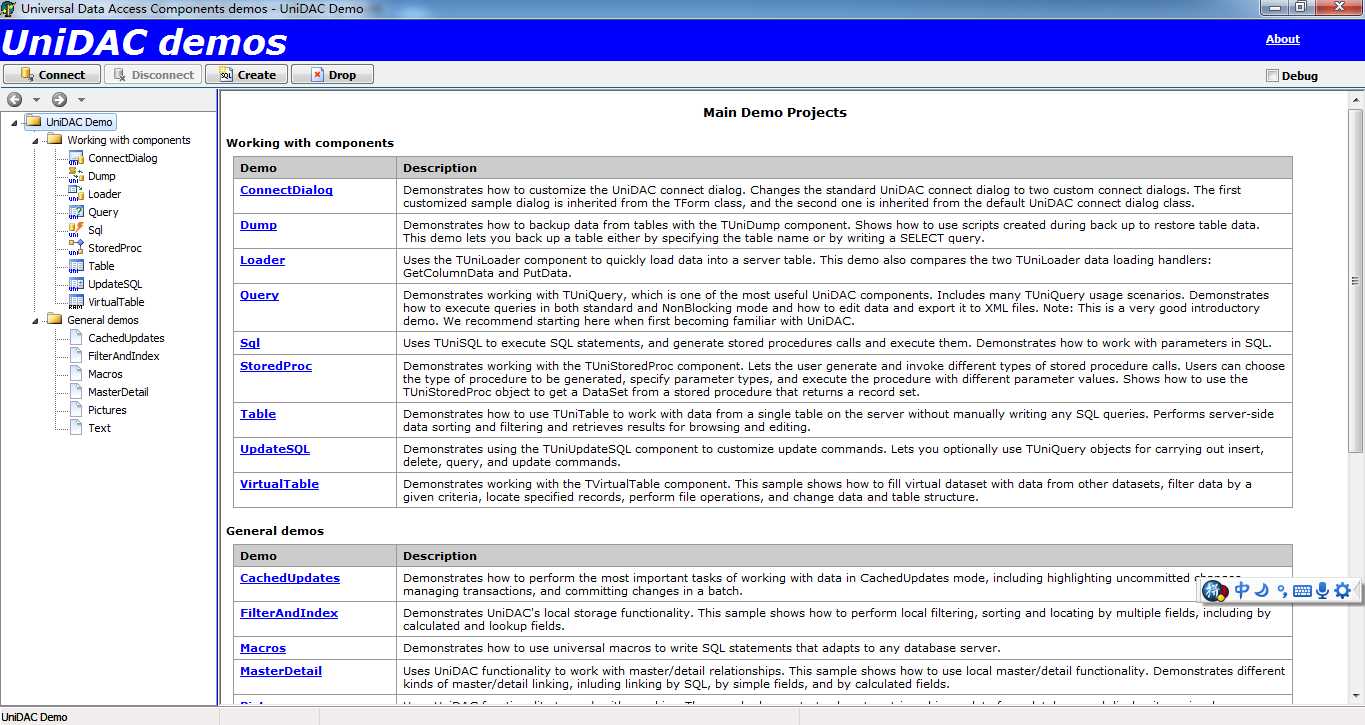The image size is (1365, 725).
Task: Collapse the General demos tree node
Action: [x=36, y=320]
